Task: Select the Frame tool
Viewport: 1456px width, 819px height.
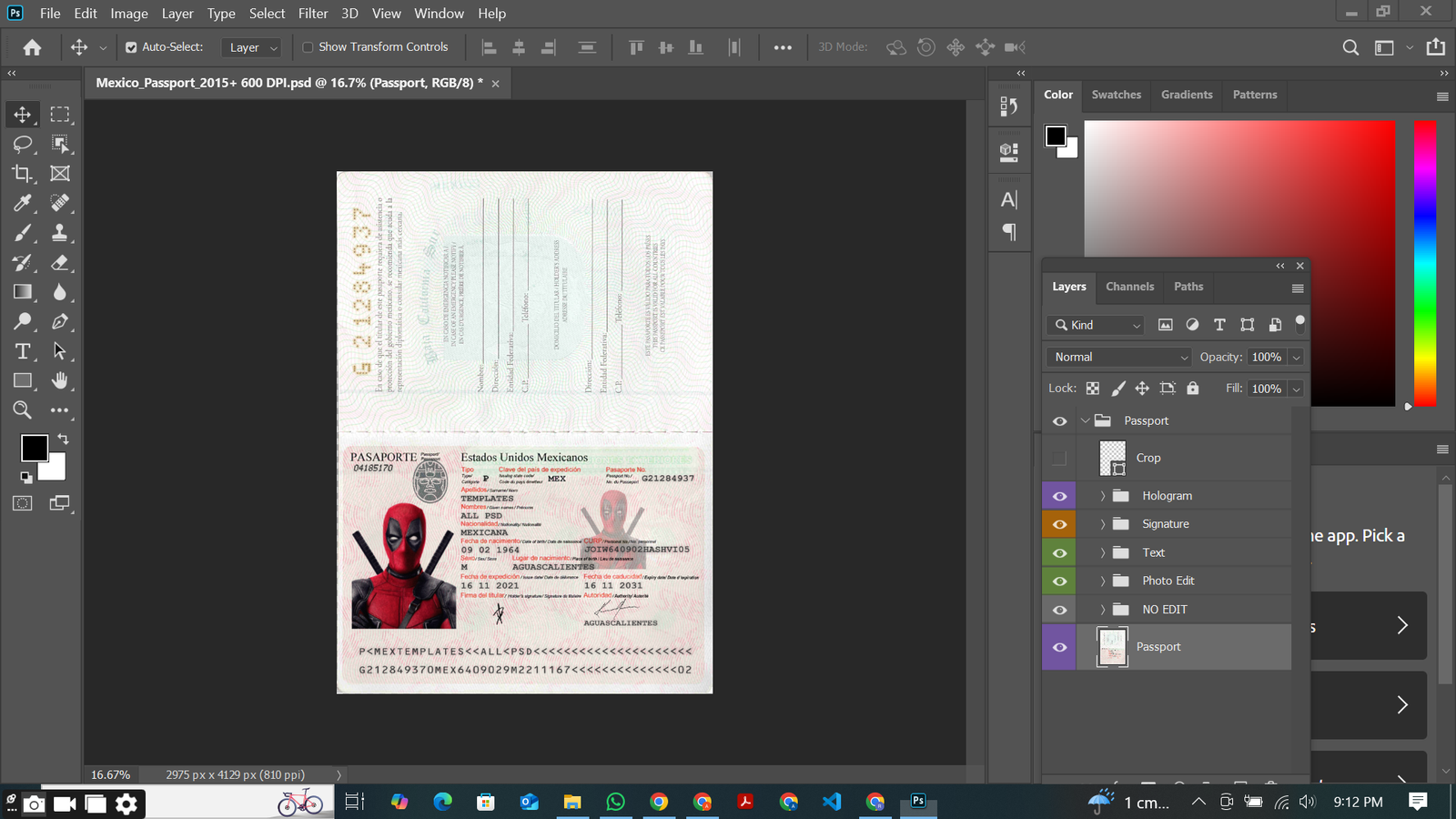Action: pyautogui.click(x=60, y=173)
